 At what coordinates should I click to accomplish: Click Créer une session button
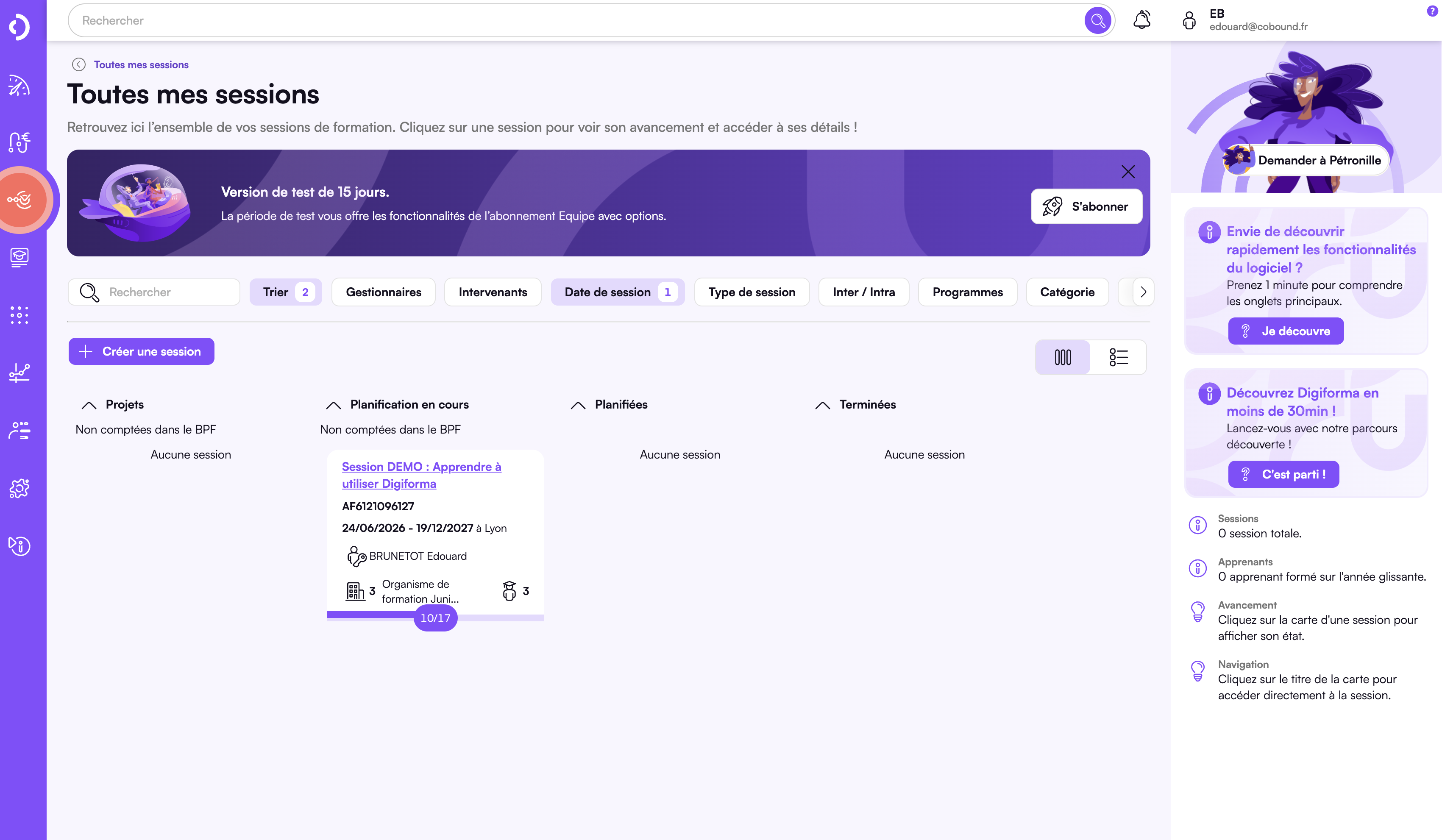[141, 351]
